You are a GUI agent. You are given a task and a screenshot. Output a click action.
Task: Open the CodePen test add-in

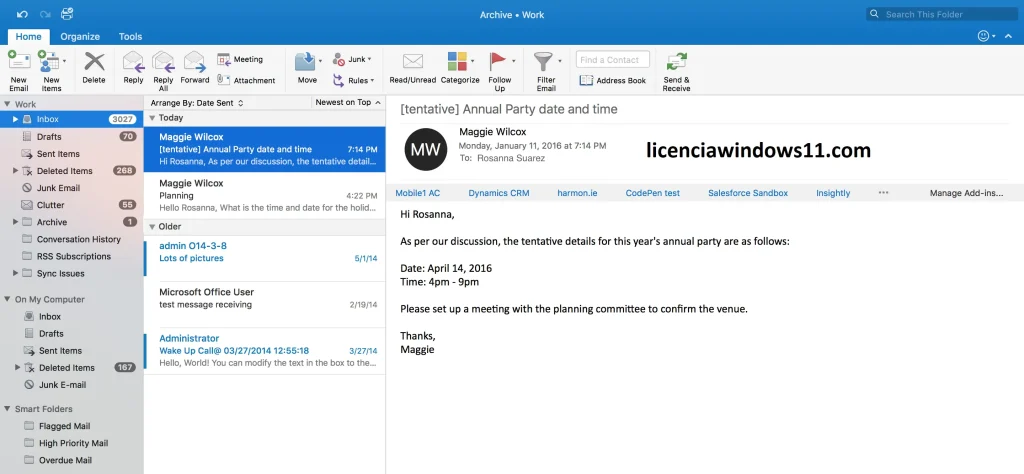click(x=652, y=193)
